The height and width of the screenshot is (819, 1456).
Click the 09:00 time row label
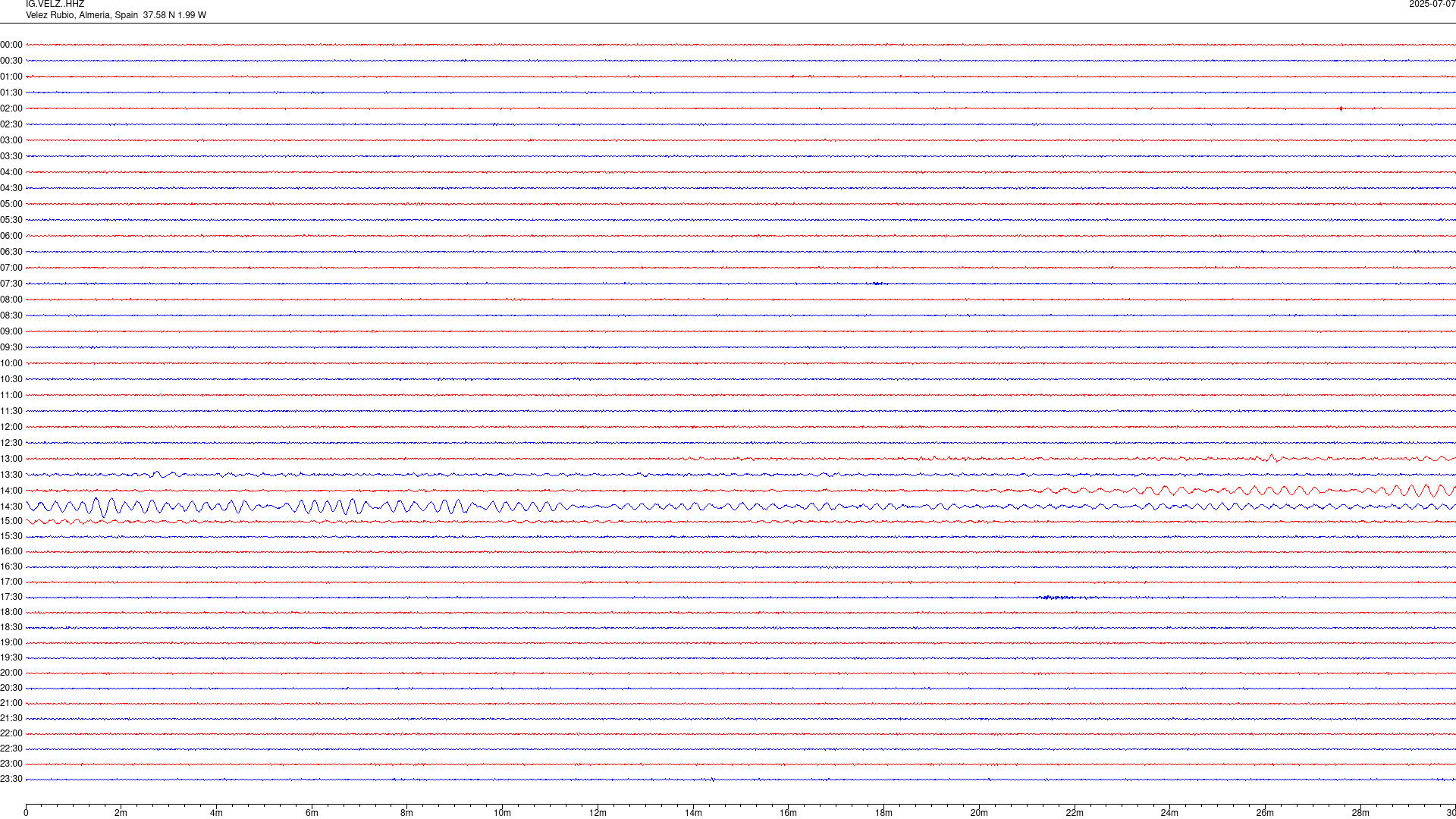pyautogui.click(x=11, y=331)
